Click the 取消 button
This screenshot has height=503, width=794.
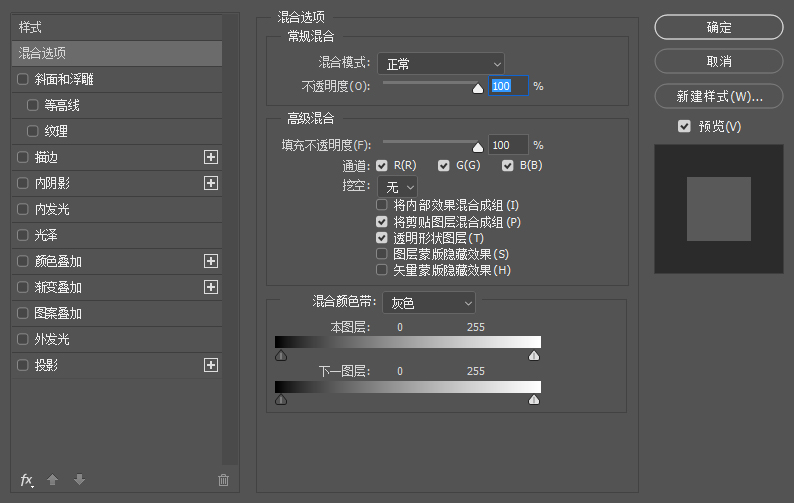(719, 61)
